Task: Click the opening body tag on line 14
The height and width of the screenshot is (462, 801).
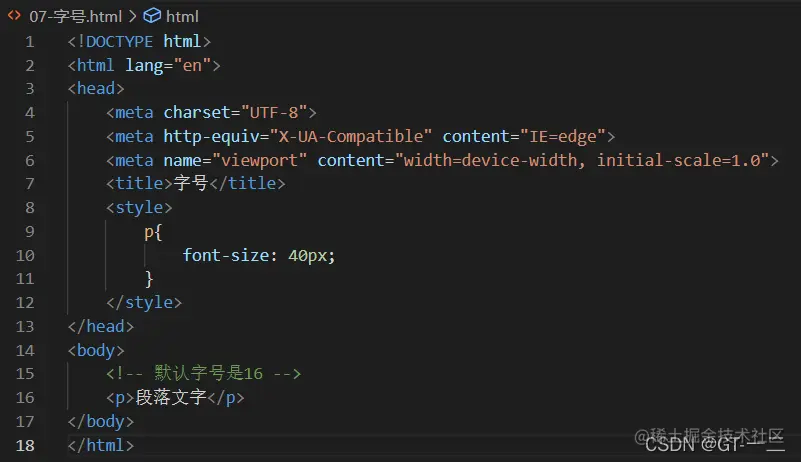Action: tap(96, 351)
